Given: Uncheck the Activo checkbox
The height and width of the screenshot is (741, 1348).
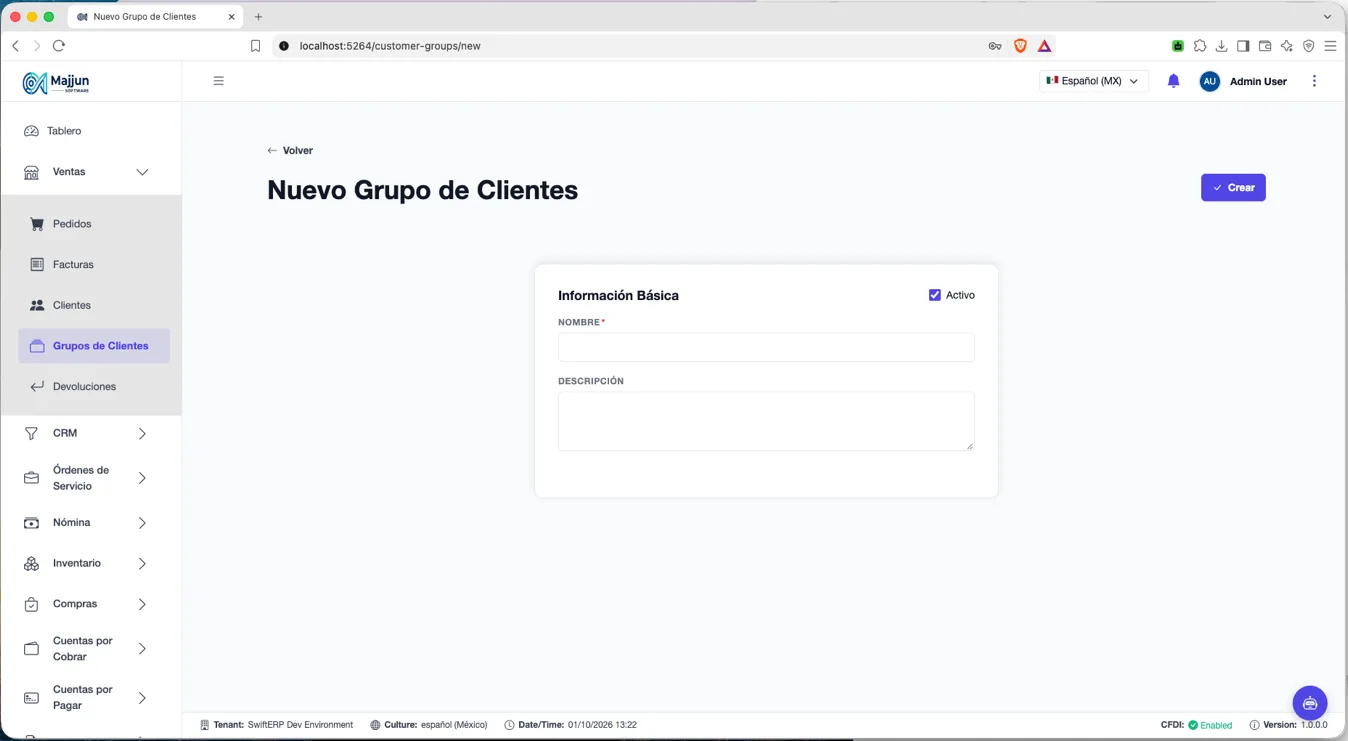Looking at the screenshot, I should [935, 295].
